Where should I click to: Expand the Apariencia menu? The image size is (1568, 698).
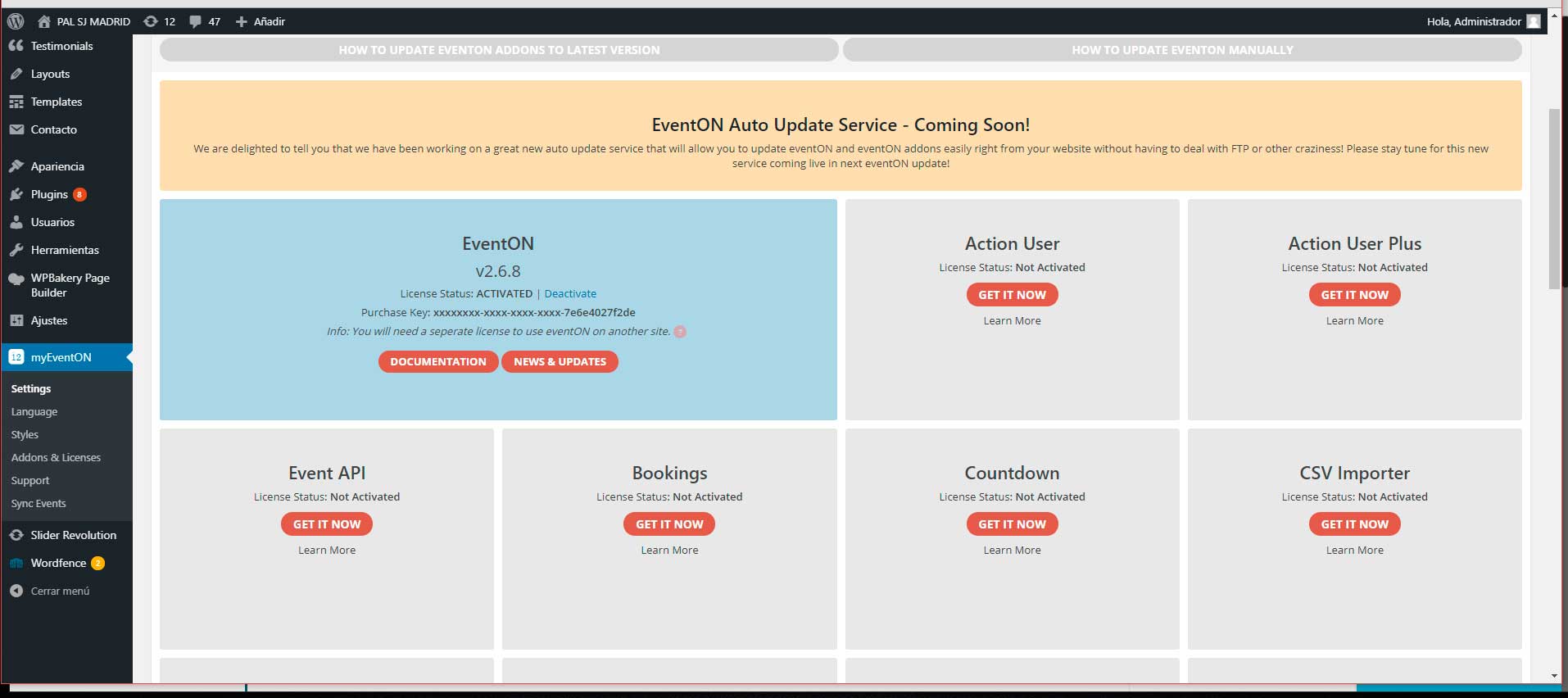pos(57,166)
